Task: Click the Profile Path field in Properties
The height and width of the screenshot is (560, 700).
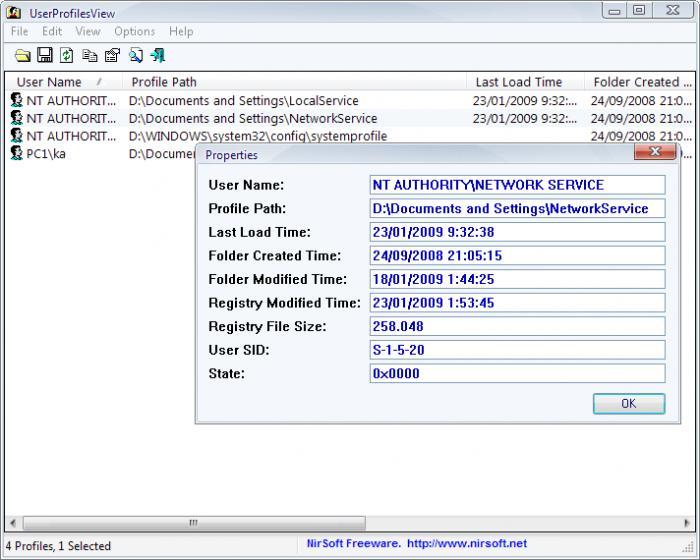Action: click(517, 209)
